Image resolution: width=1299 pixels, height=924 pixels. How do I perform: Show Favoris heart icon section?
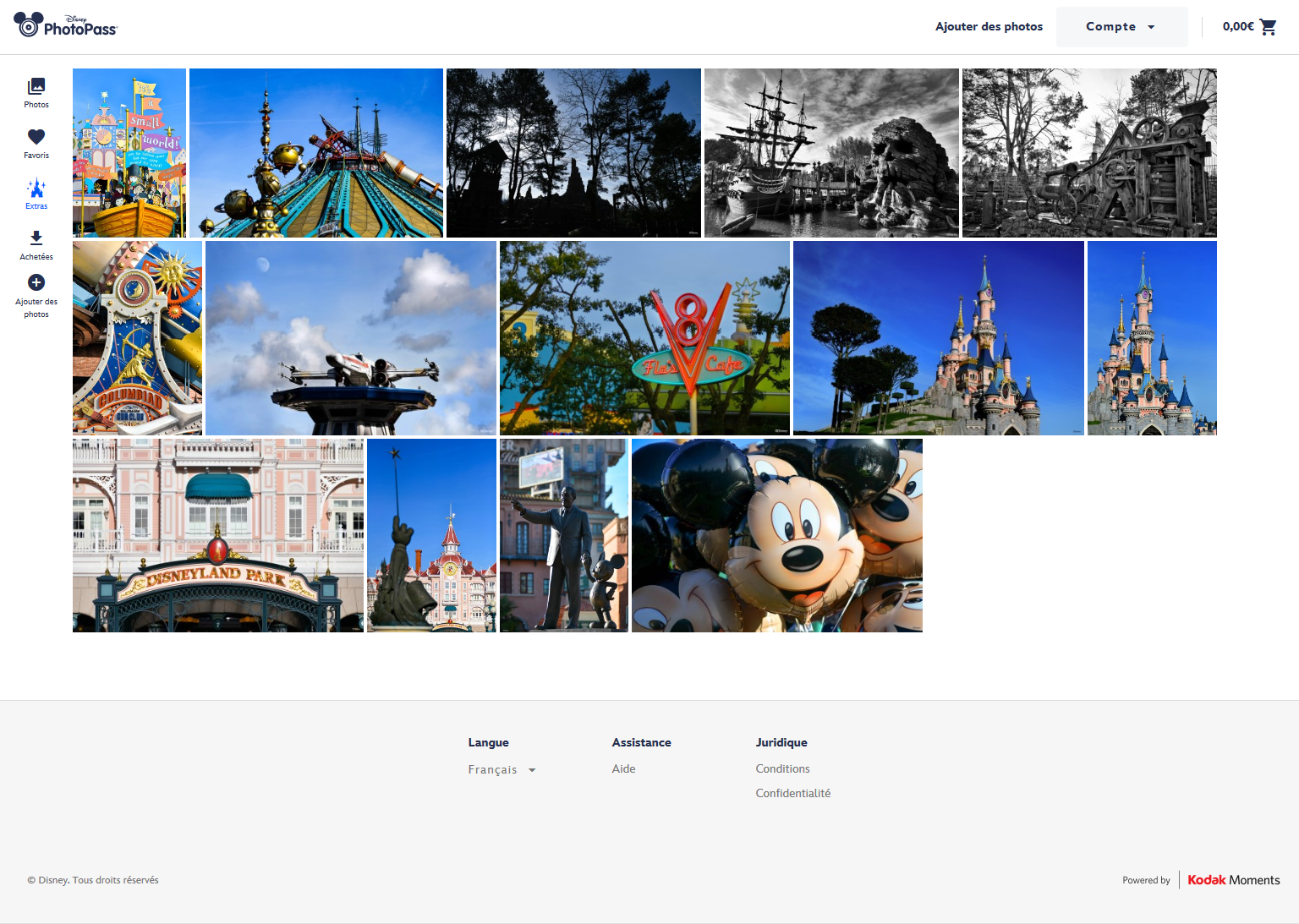pyautogui.click(x=36, y=144)
